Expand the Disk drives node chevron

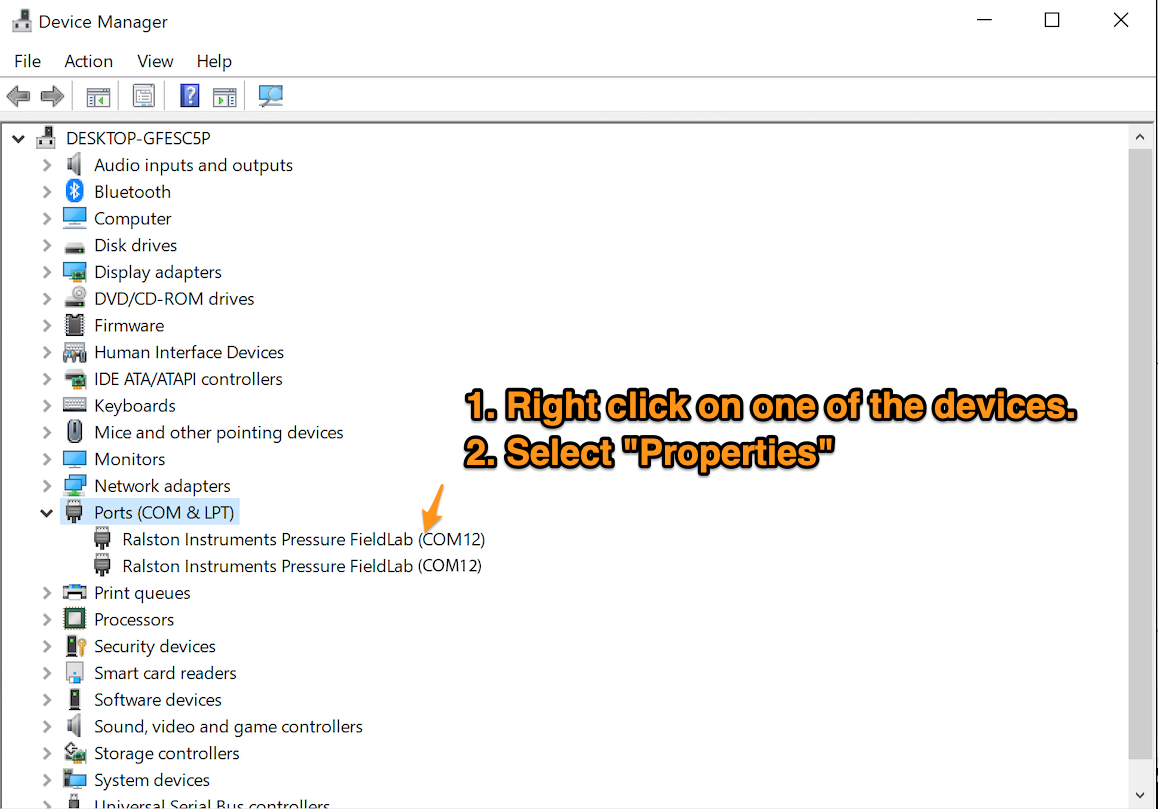pyautogui.click(x=47, y=245)
